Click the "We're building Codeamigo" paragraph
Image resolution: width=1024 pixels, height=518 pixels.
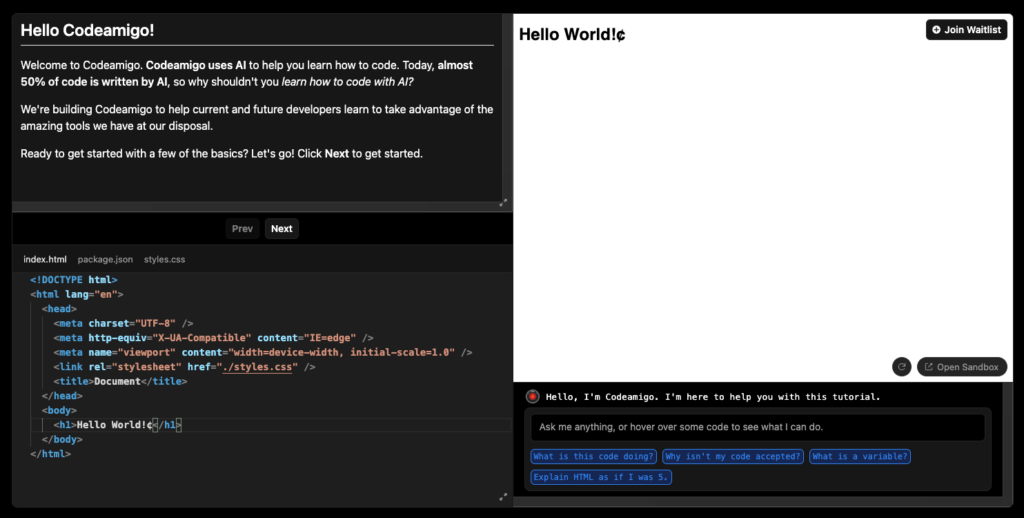pos(257,118)
